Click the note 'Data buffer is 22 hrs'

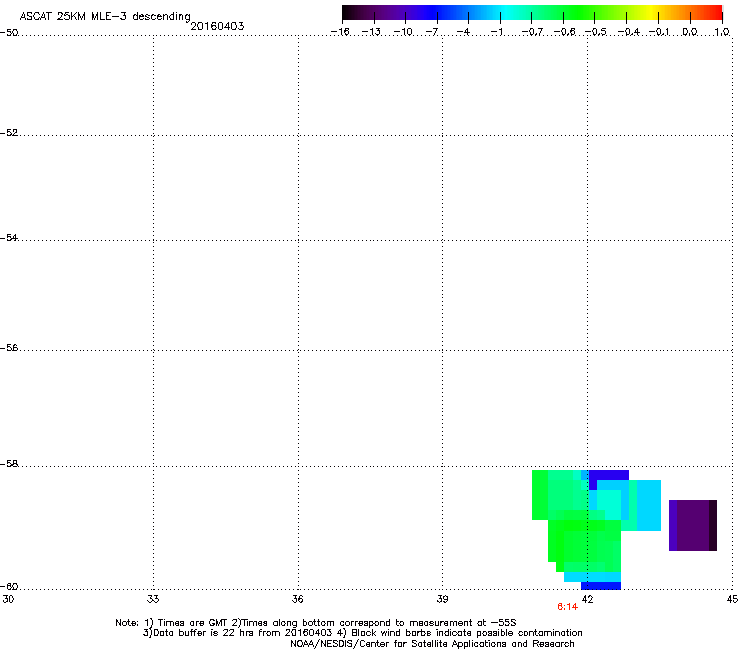[x=204, y=633]
